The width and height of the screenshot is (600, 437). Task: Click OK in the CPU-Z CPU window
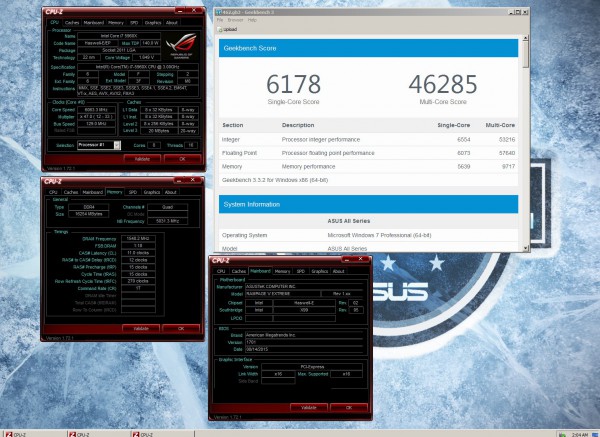point(182,159)
